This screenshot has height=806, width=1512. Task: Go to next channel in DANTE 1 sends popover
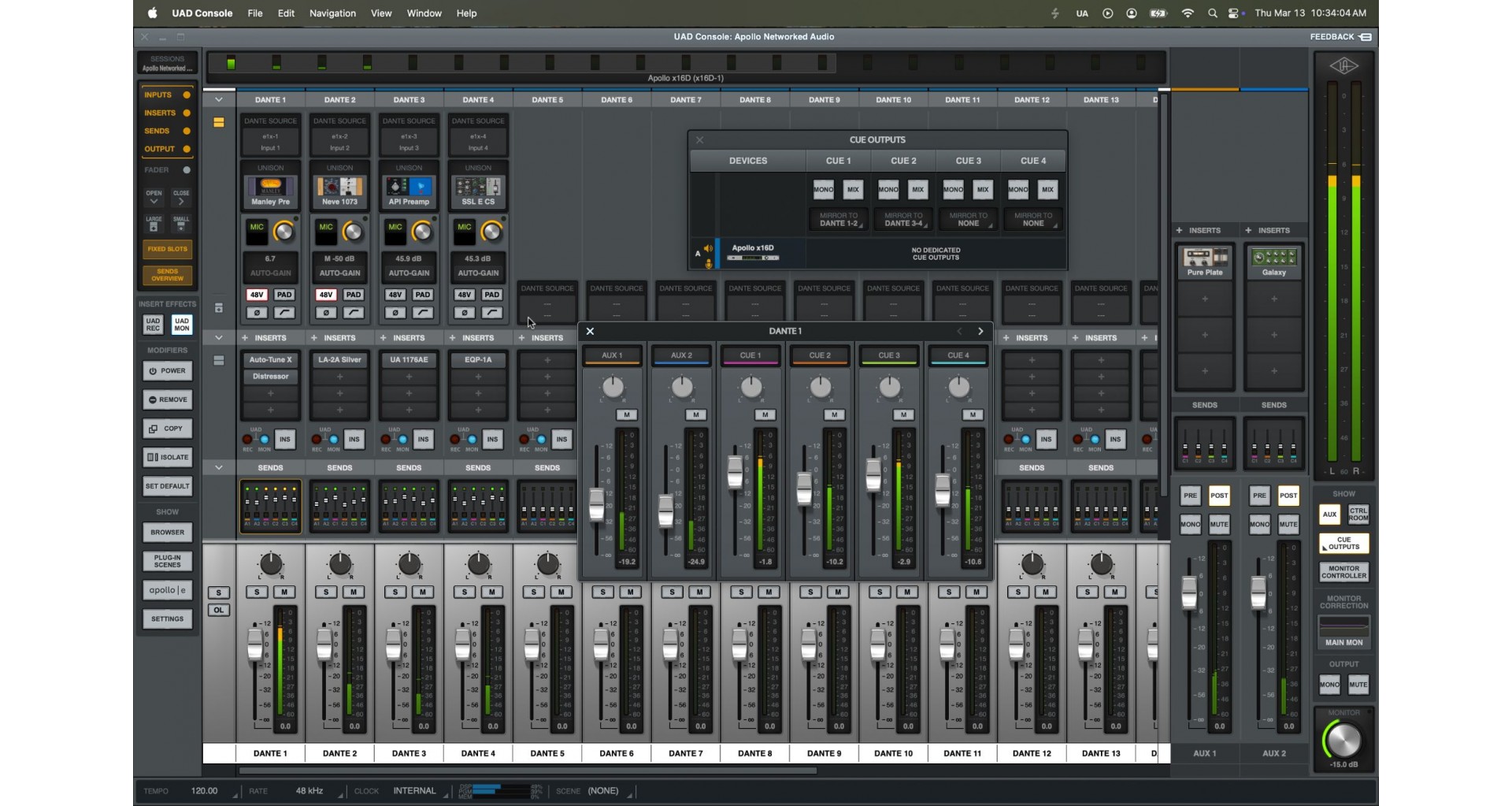[x=980, y=332]
